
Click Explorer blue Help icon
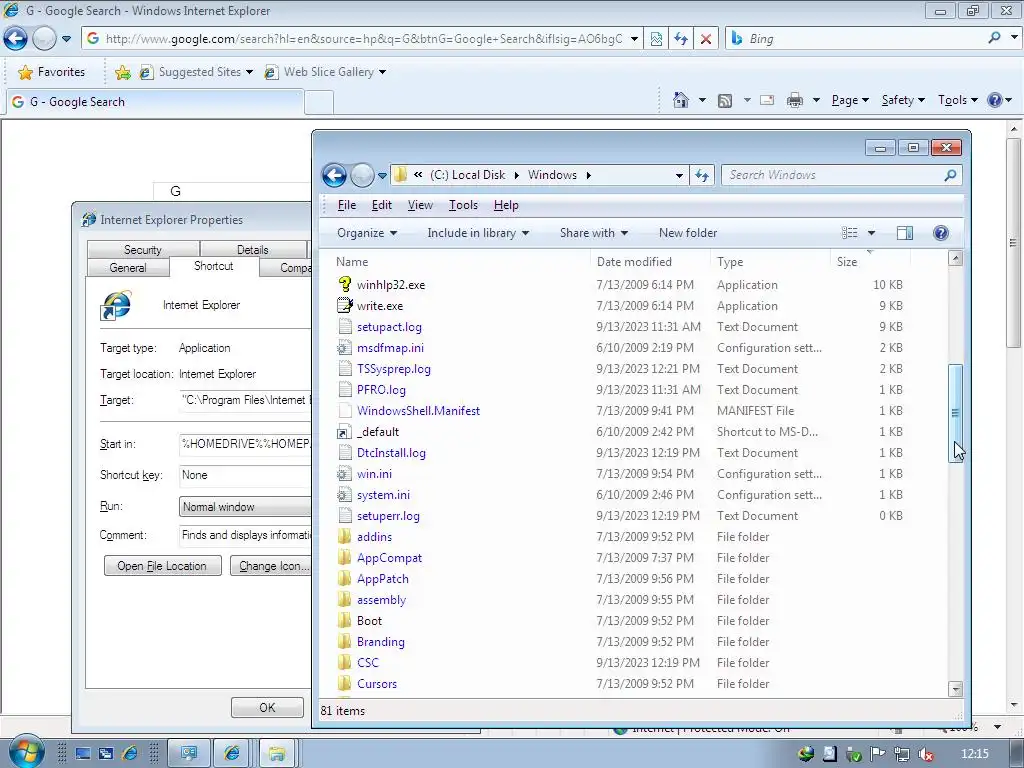(x=940, y=233)
